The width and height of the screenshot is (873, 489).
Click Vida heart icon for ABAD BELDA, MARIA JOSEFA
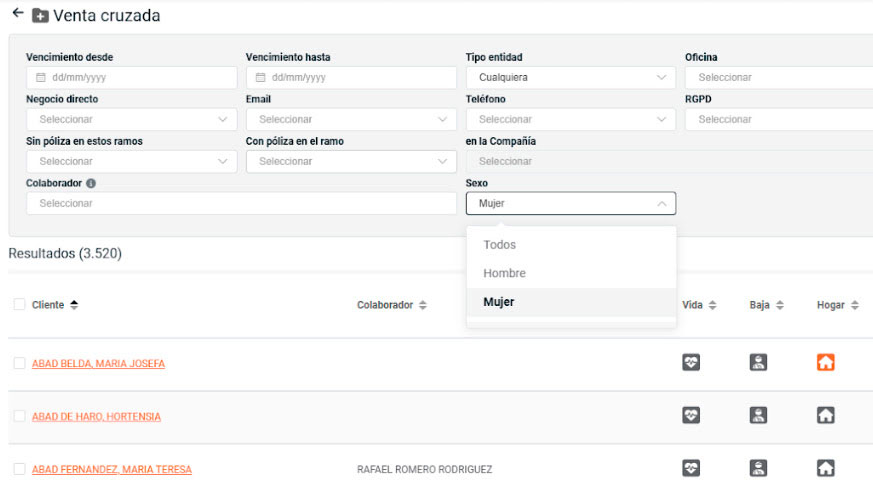[691, 363]
